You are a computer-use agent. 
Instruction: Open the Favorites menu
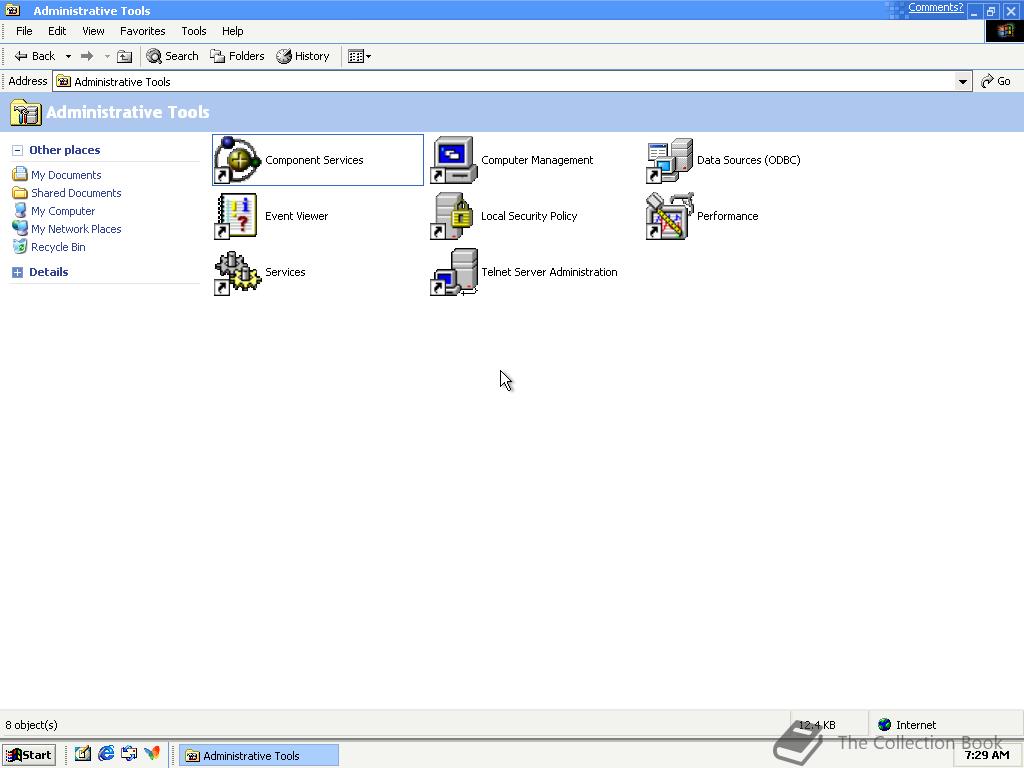point(142,31)
